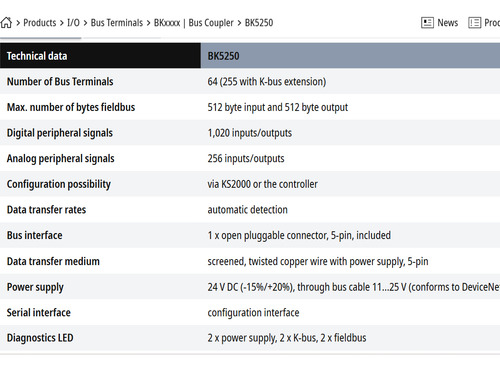Go to I/O breadcrumb link
The image size is (500, 371).
(73, 23)
